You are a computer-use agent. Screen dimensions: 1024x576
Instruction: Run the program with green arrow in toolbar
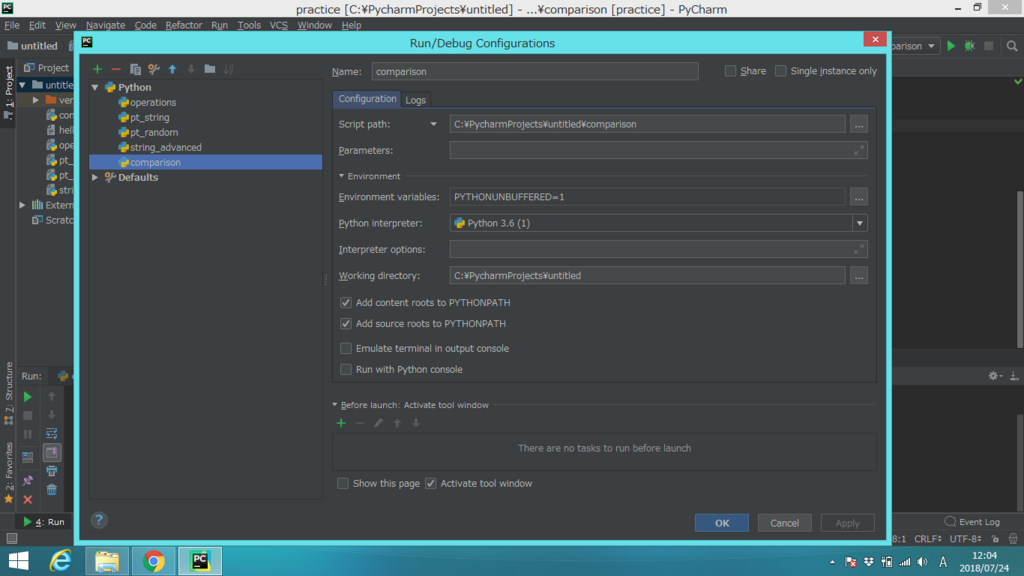pyautogui.click(x=951, y=46)
